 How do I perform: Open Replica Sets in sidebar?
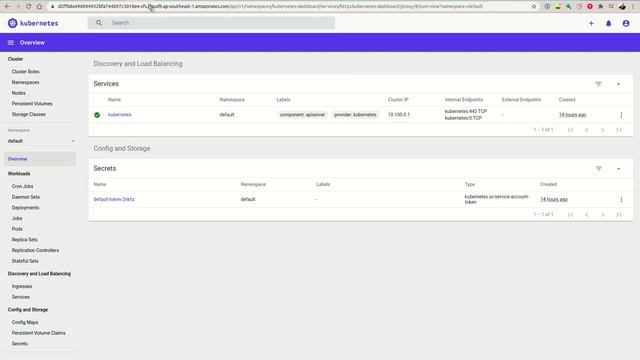coord(24,240)
